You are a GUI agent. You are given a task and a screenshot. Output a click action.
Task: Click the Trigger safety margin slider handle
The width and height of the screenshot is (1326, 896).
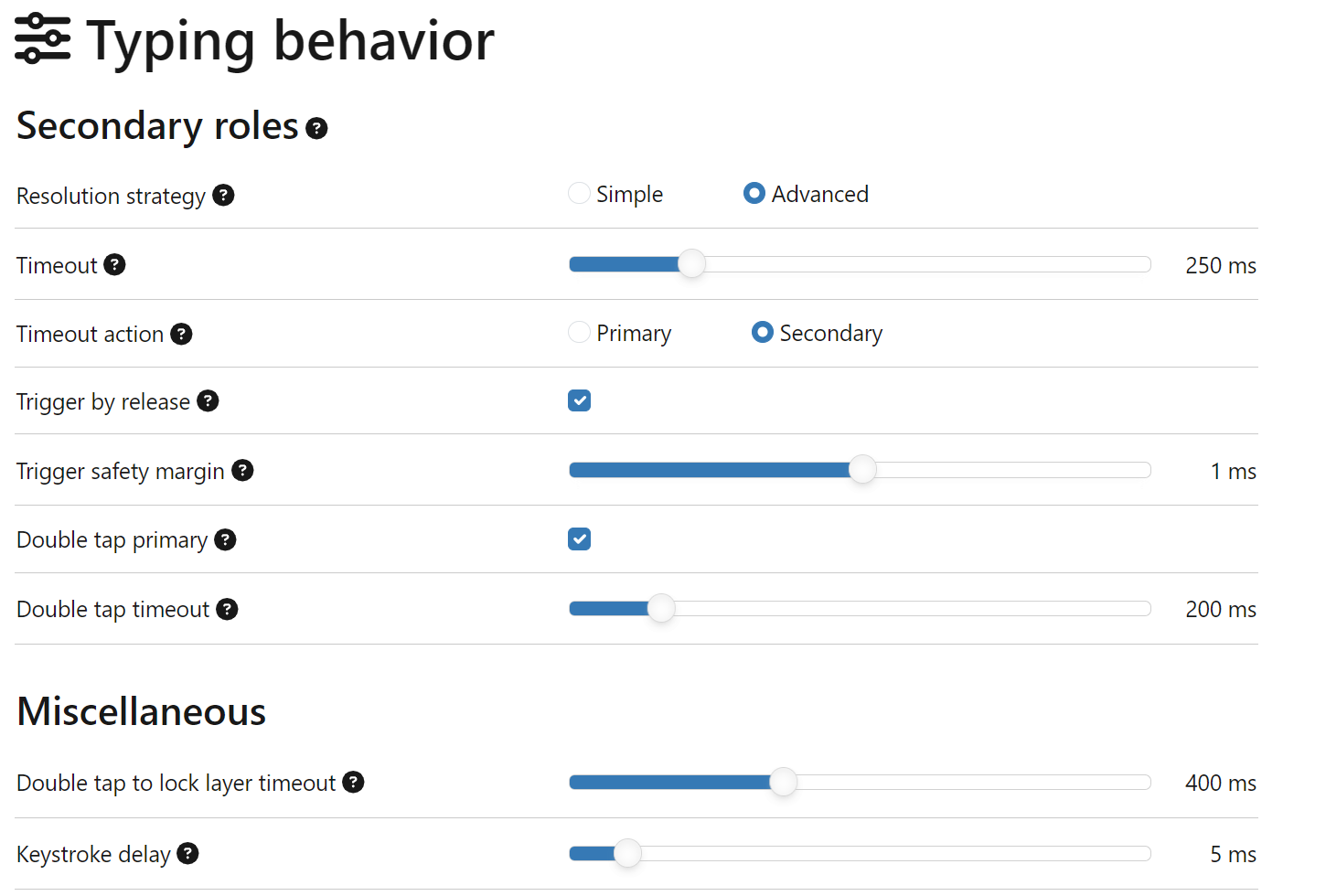coord(861,470)
